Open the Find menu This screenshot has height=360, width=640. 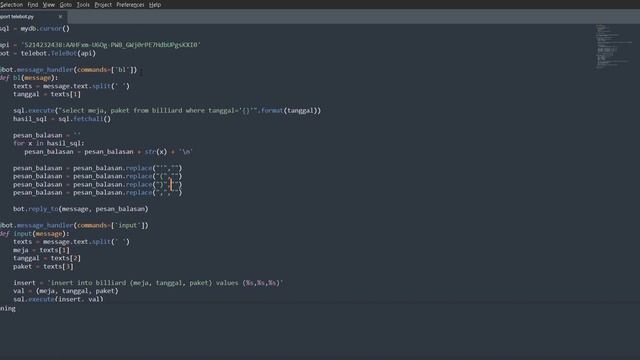pos(33,5)
